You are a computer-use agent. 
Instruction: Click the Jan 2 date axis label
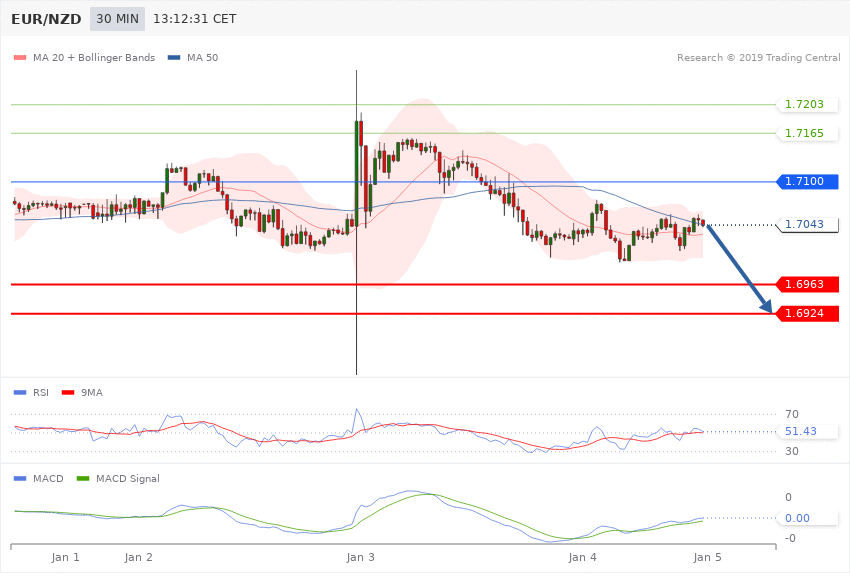tap(139, 557)
